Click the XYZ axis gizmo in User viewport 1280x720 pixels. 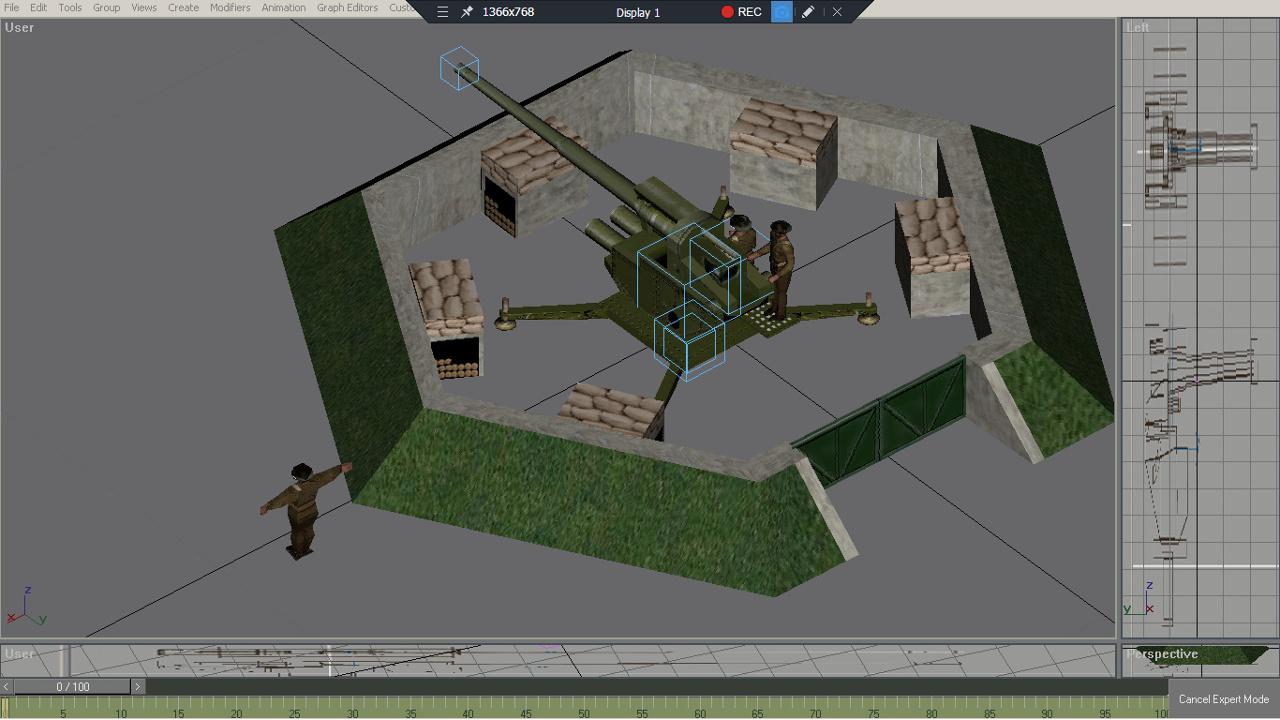27,607
